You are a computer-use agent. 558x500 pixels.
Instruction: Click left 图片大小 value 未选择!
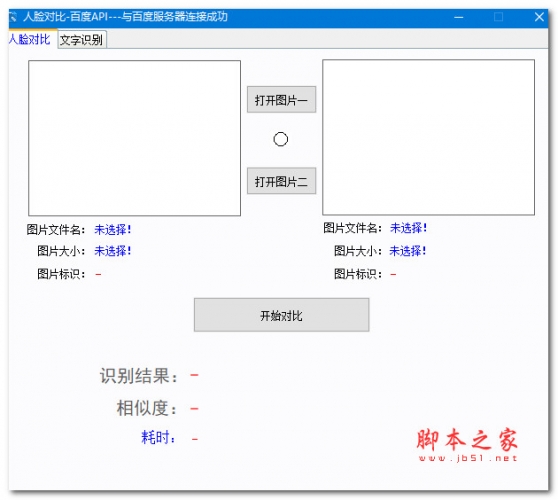(113, 251)
